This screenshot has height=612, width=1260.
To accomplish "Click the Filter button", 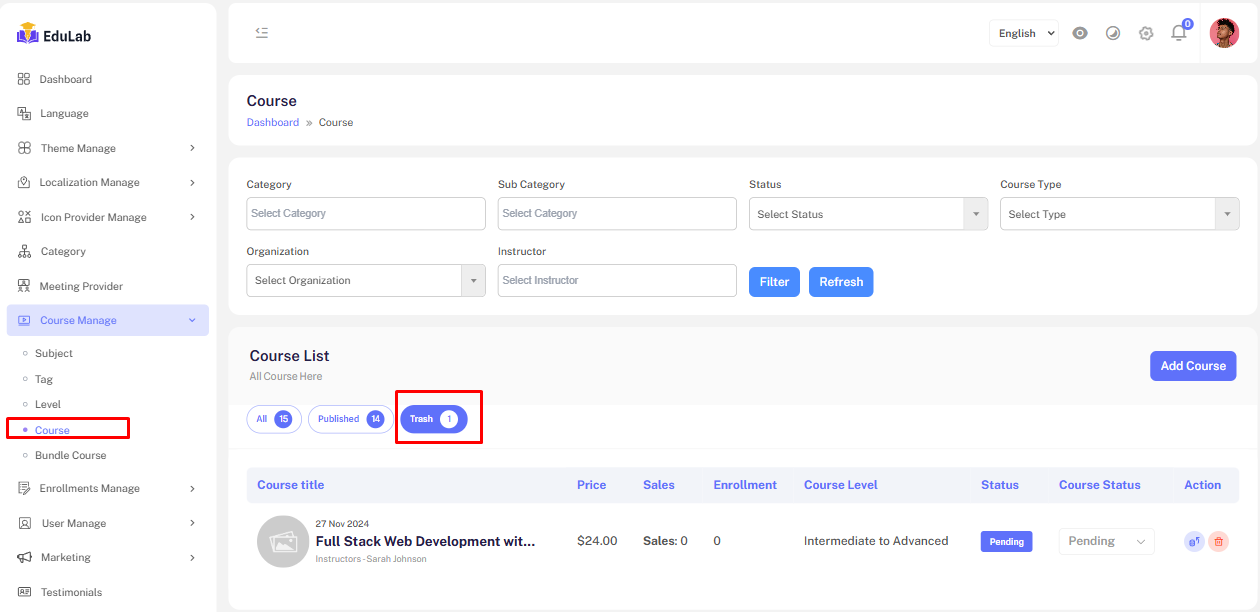I will [774, 282].
